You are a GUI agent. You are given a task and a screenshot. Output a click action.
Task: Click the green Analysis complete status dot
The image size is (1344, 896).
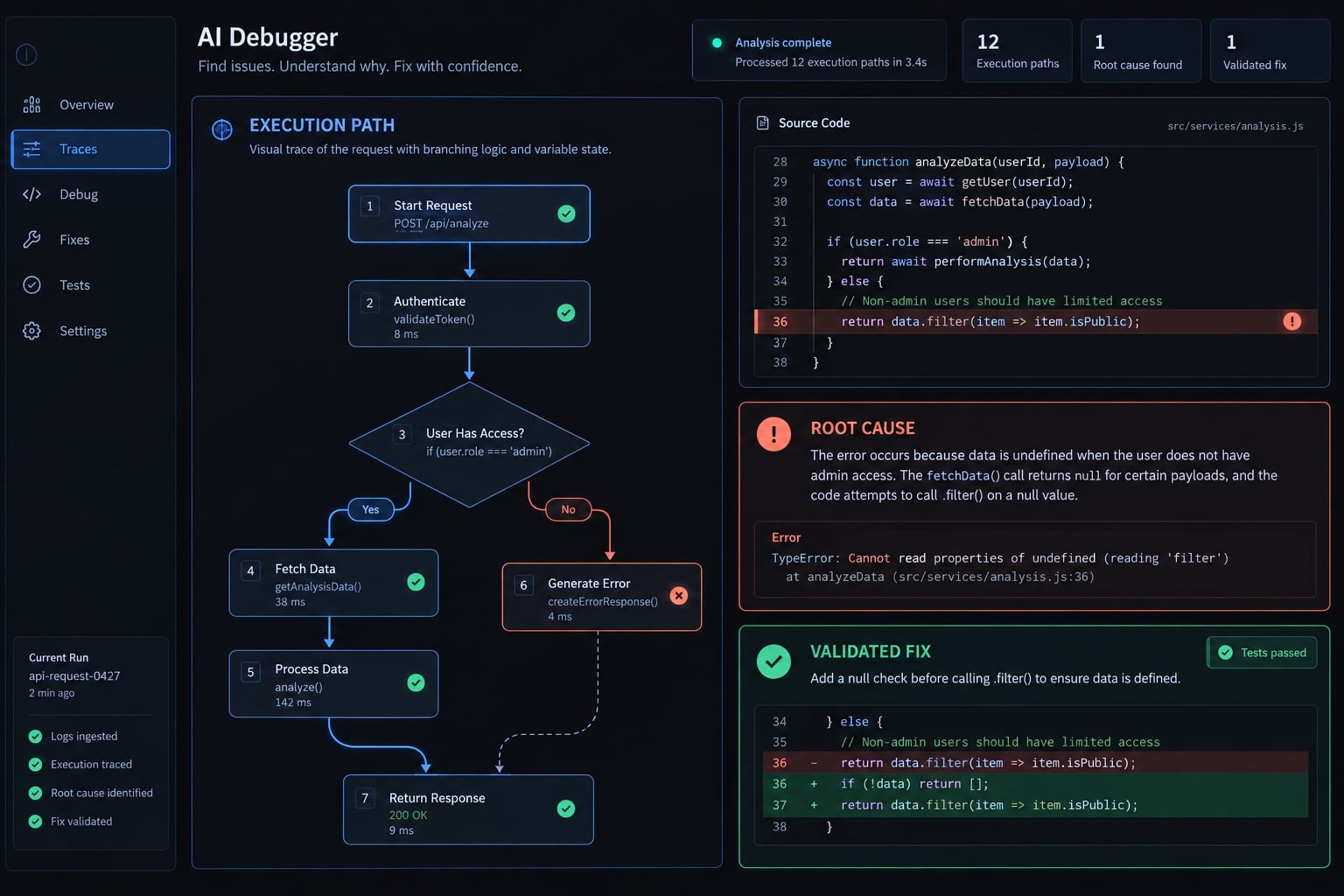tap(717, 43)
